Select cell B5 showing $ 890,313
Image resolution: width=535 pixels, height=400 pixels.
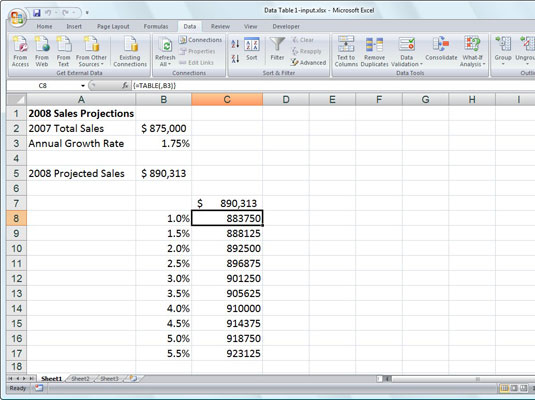point(163,173)
